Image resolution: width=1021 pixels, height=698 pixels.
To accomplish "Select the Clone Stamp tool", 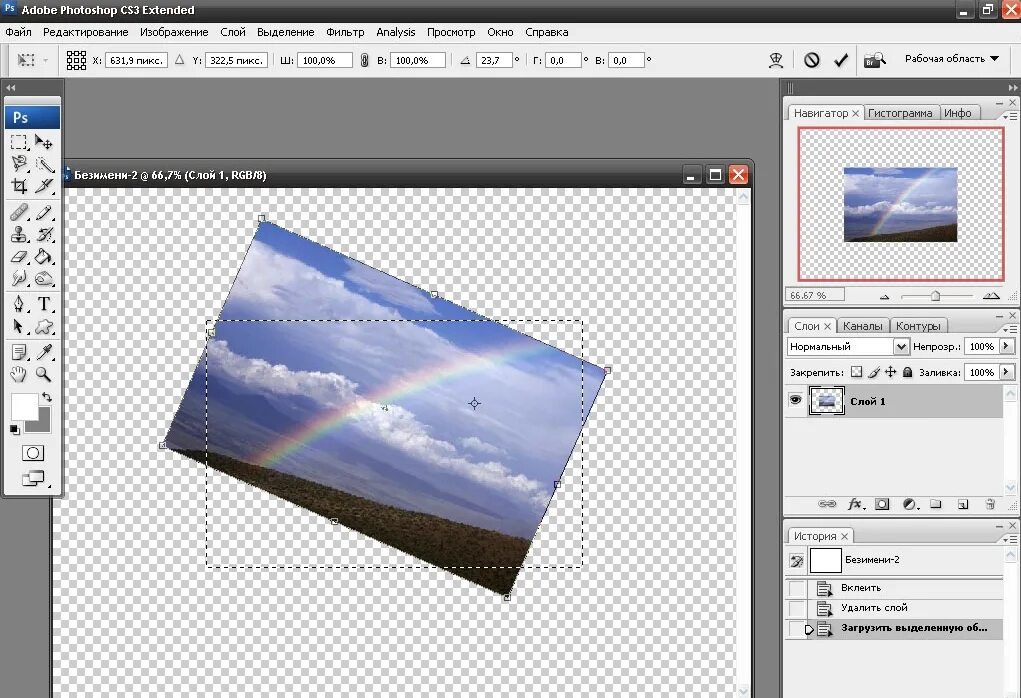I will (19, 234).
